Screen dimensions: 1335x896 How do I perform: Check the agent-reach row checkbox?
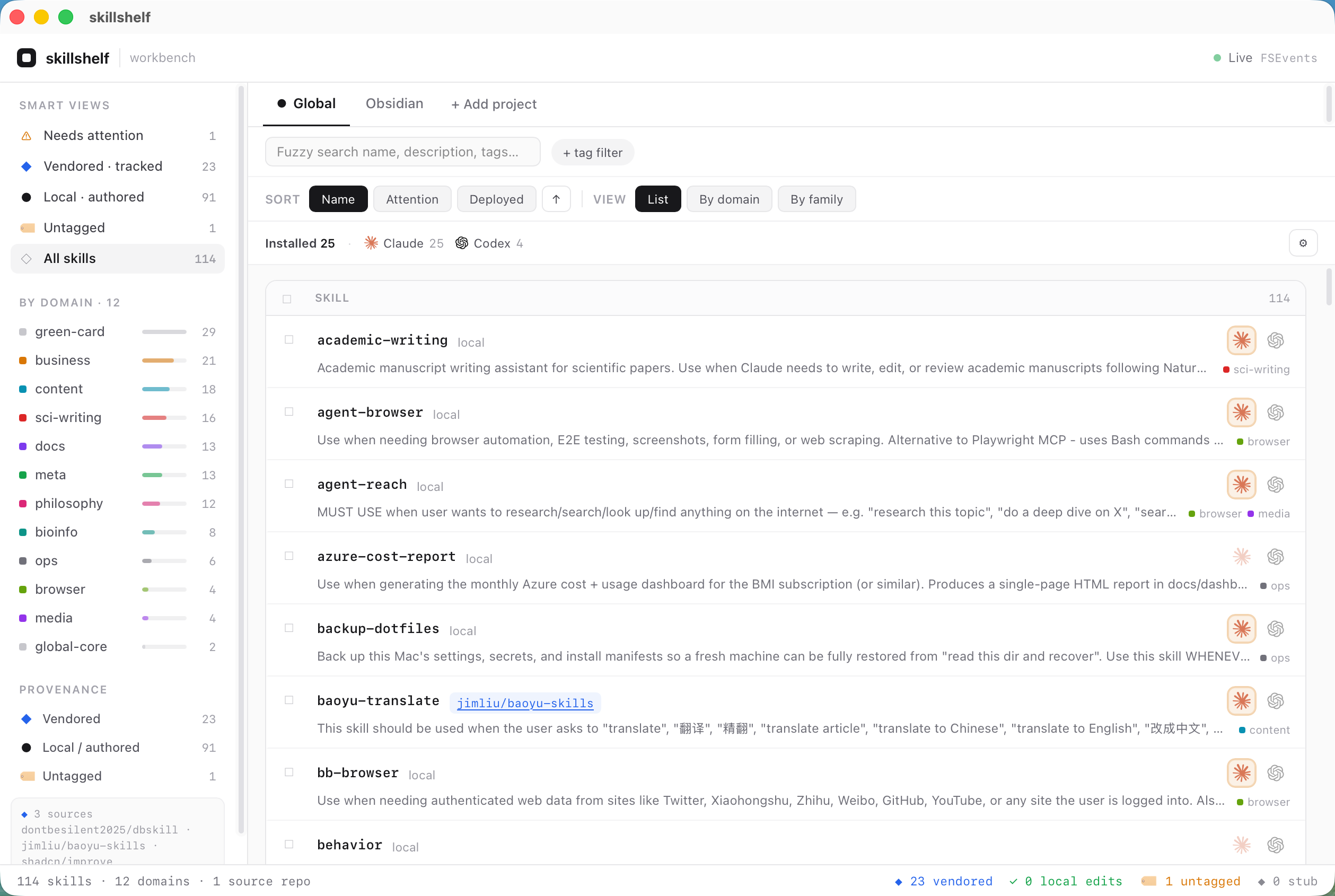point(289,484)
